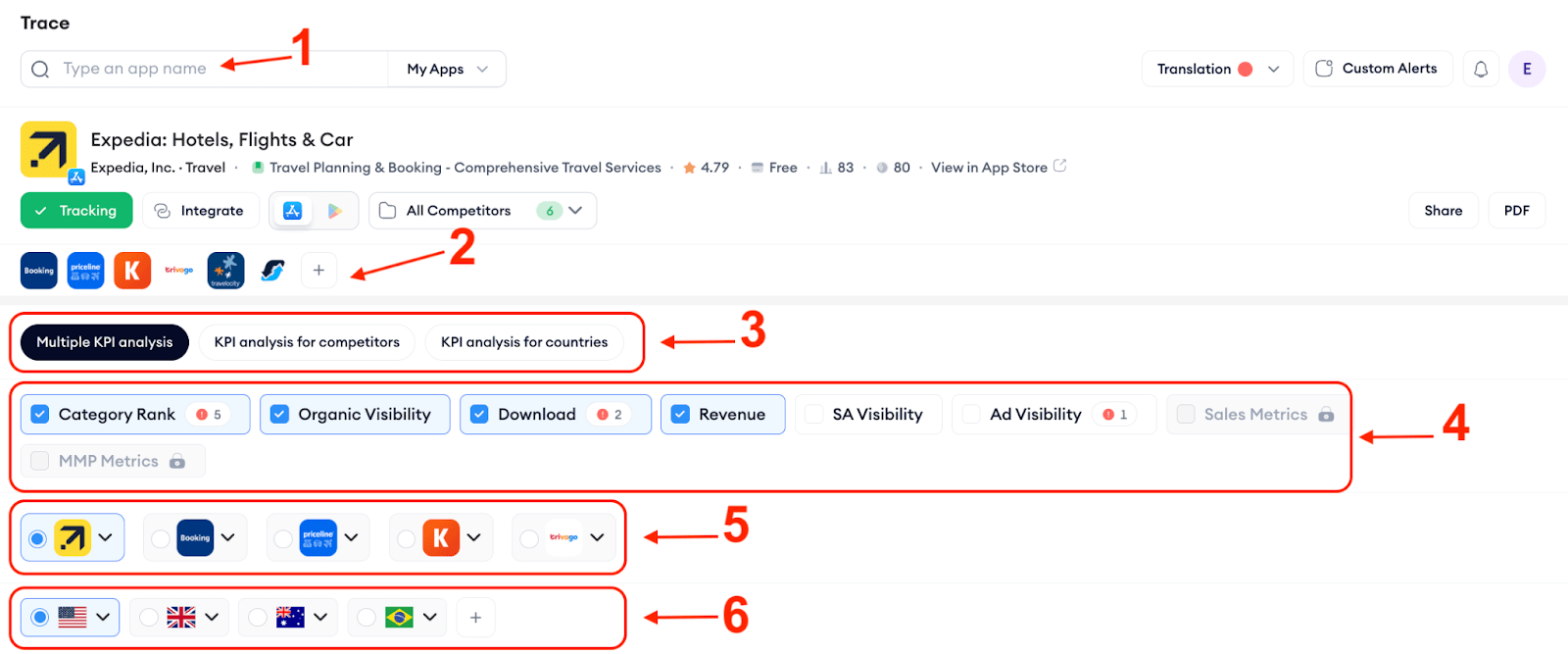Click the Integrate button

[201, 211]
